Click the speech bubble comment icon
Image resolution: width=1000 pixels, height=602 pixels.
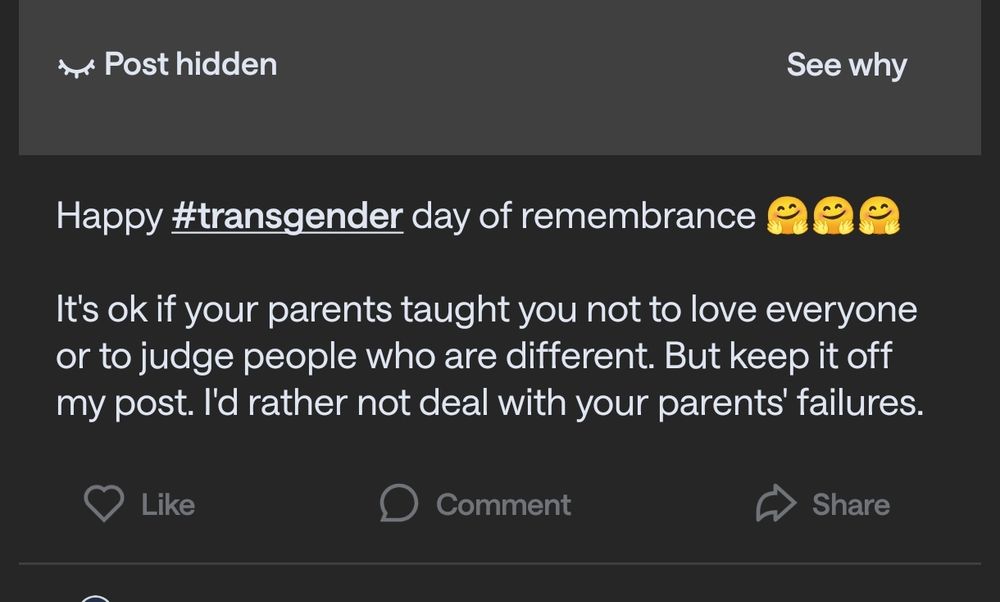point(398,504)
